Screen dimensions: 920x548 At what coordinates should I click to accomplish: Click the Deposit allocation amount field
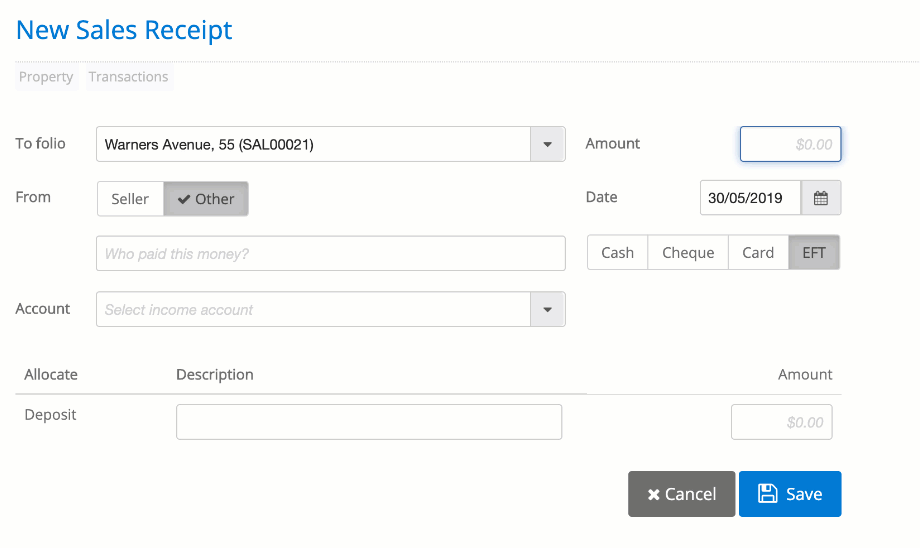coord(781,422)
